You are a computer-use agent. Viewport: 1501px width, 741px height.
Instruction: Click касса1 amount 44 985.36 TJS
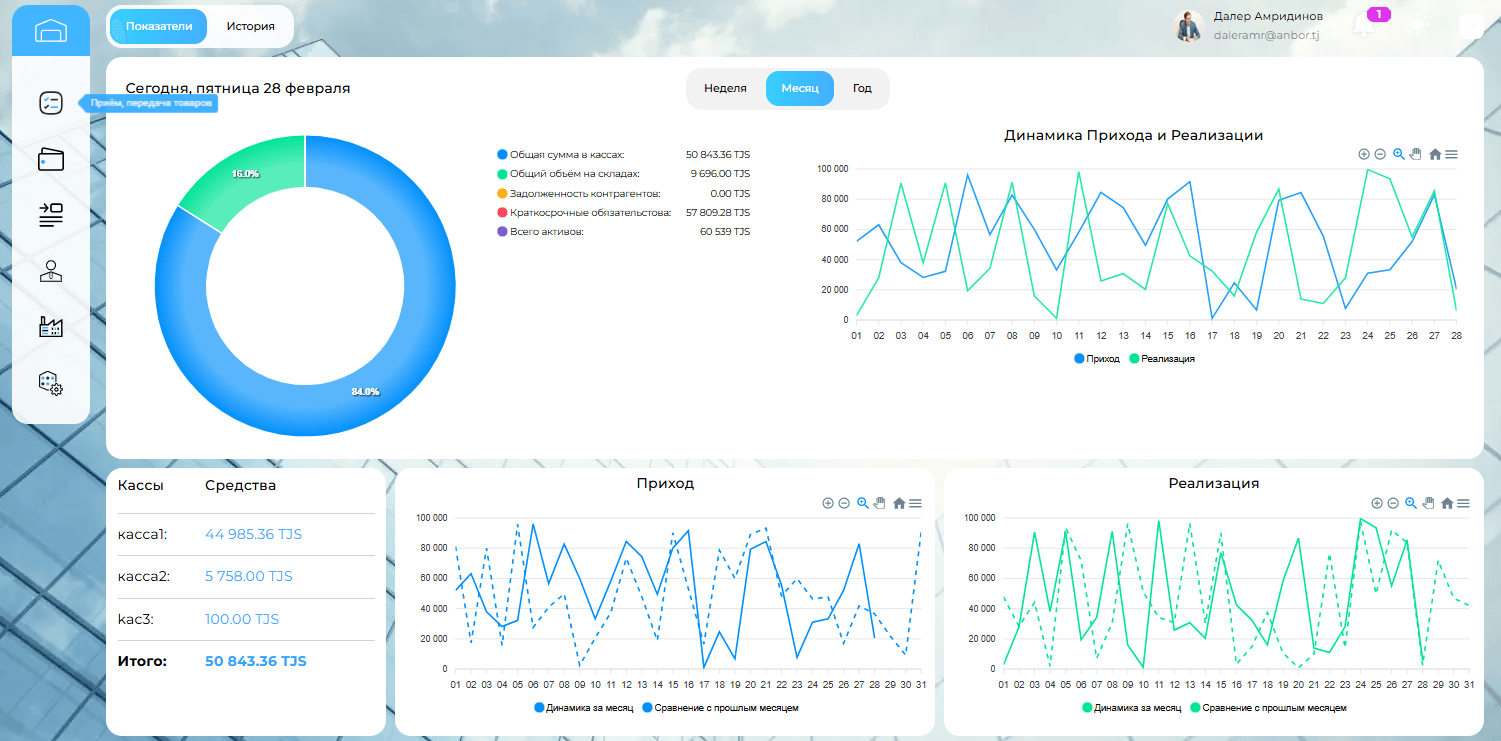253,534
